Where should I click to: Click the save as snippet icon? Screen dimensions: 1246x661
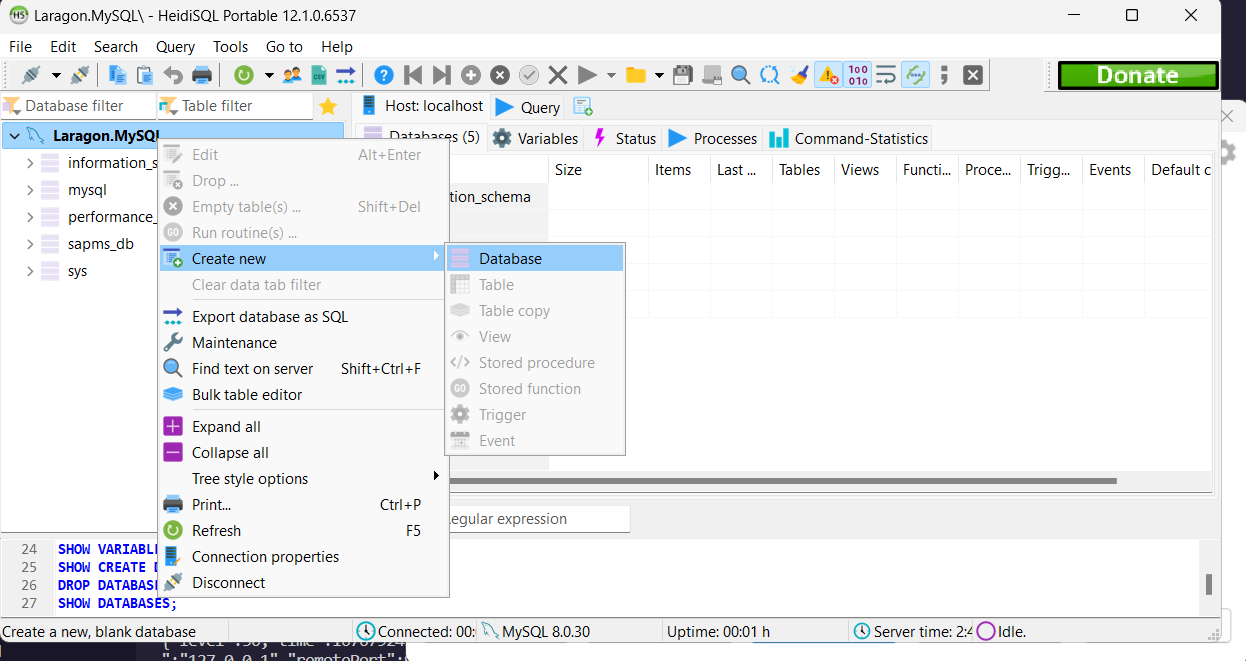pos(712,75)
